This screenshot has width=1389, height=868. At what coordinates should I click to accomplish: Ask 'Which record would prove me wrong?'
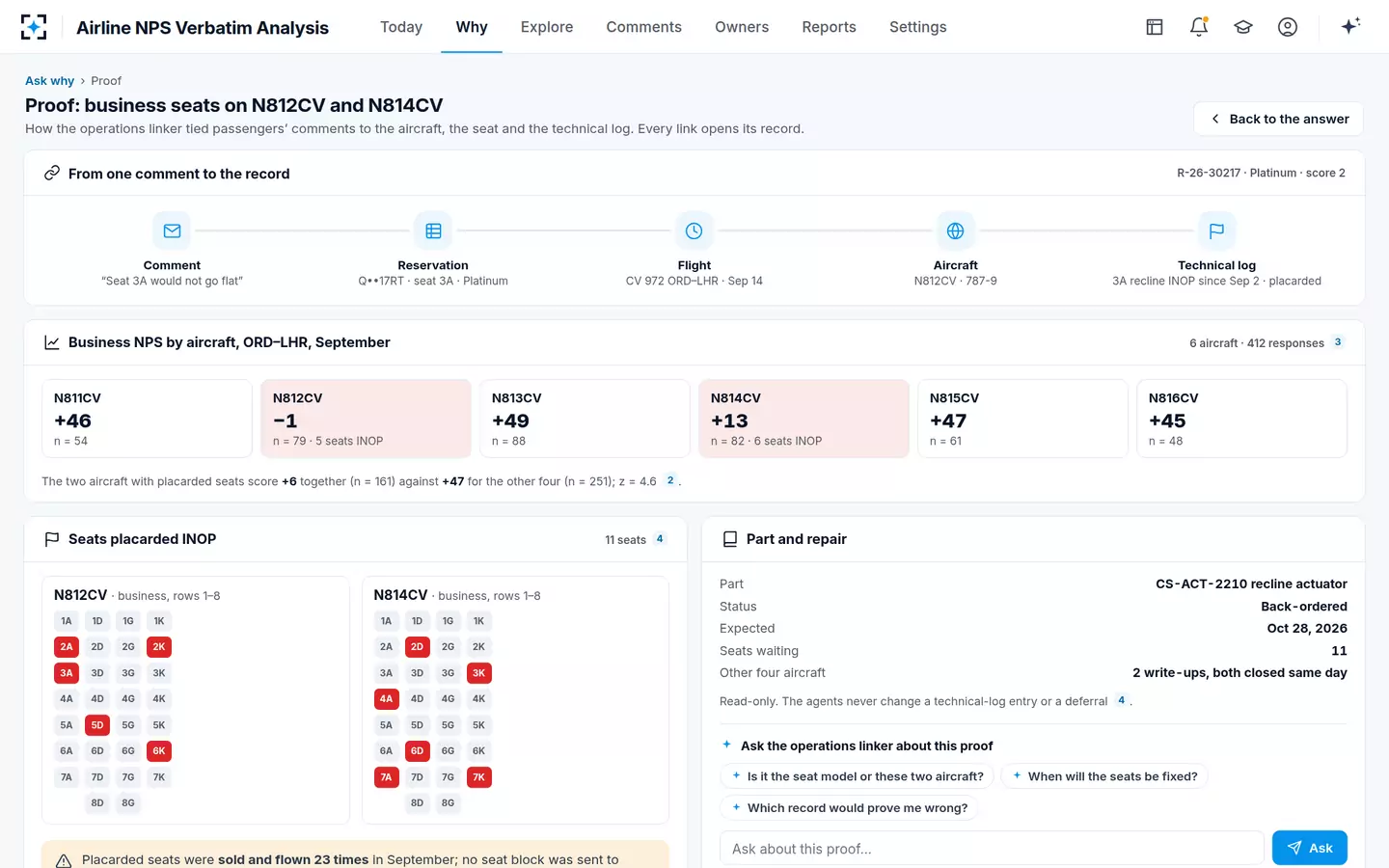(x=850, y=808)
